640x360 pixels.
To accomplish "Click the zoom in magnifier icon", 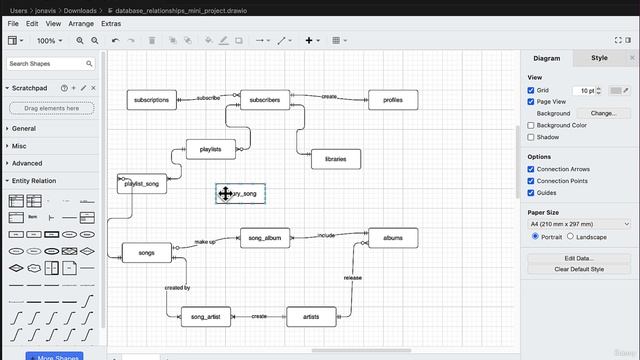I will coord(80,40).
